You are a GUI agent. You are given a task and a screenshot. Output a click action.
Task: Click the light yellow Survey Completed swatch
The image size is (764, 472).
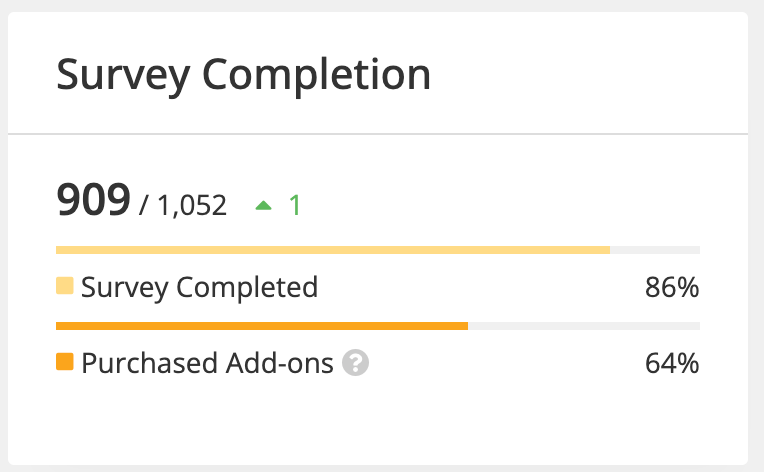point(65,288)
